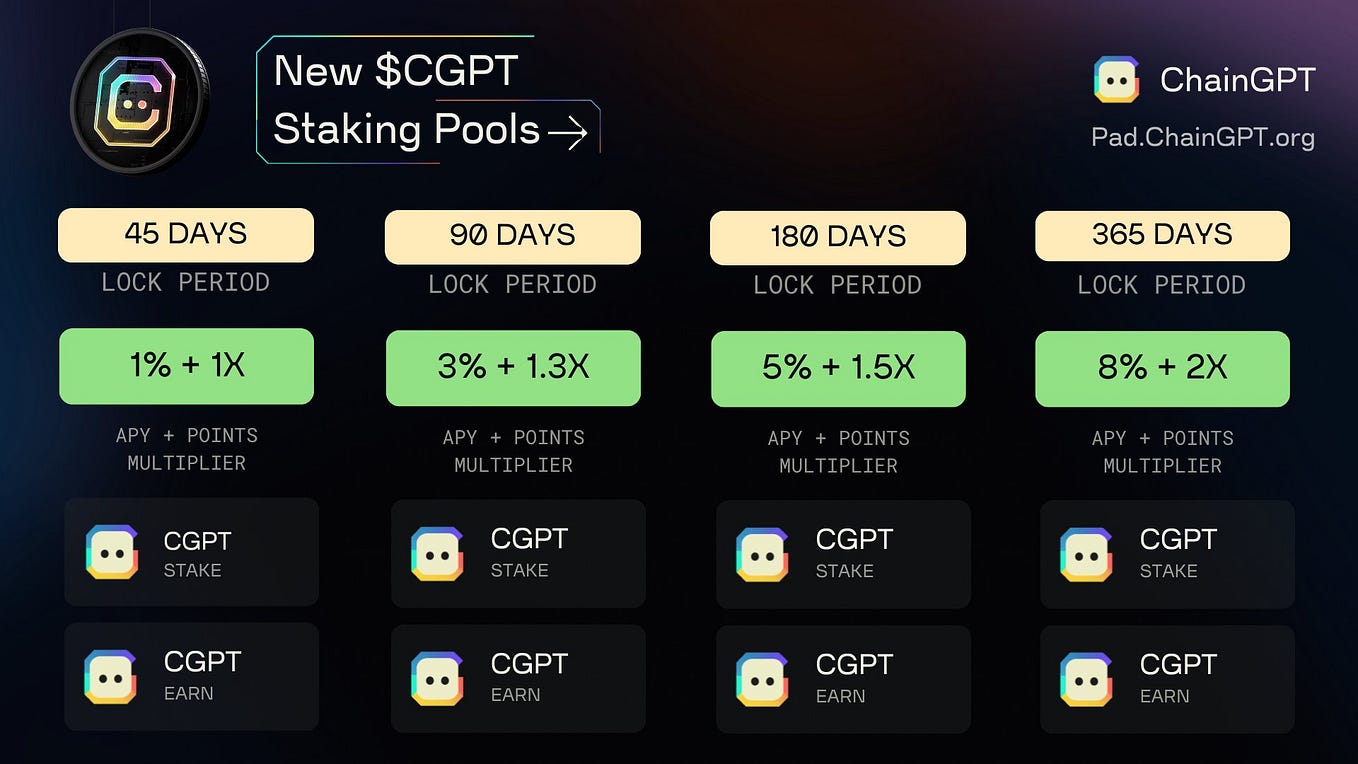Image resolution: width=1358 pixels, height=764 pixels.
Task: Select CGPT Stake icon in 45 days pool
Action: (x=111, y=553)
